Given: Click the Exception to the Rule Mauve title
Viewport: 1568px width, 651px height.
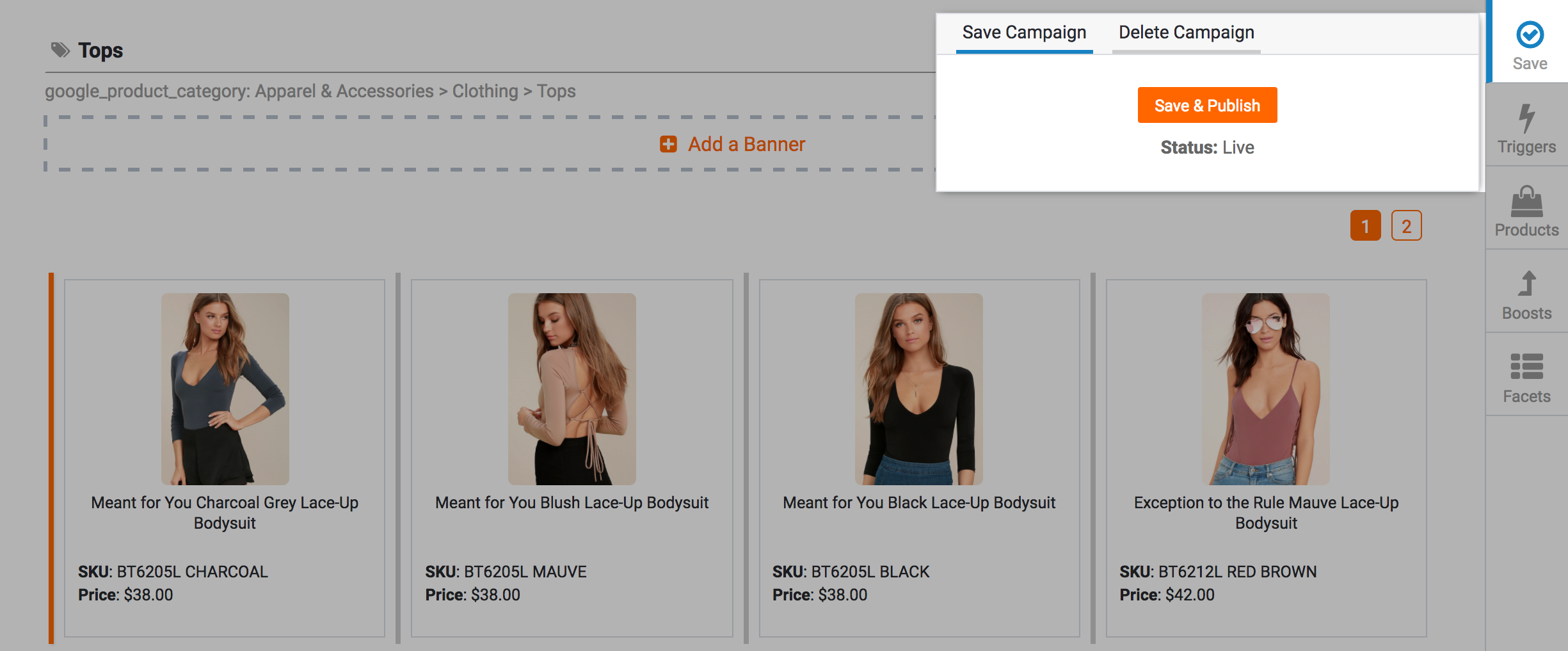Looking at the screenshot, I should pos(1266,513).
